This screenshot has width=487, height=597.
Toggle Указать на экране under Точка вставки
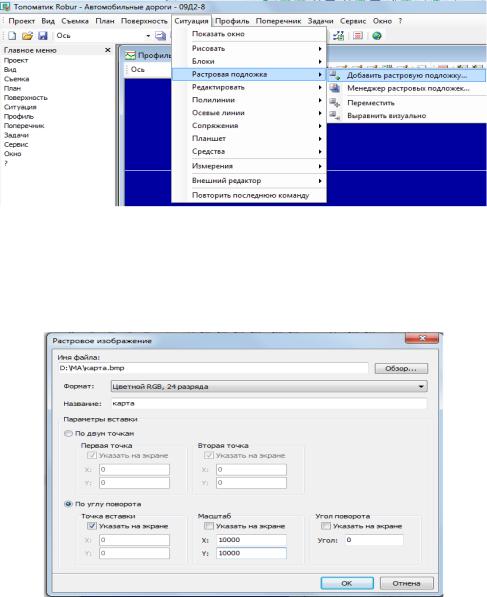(x=92, y=526)
